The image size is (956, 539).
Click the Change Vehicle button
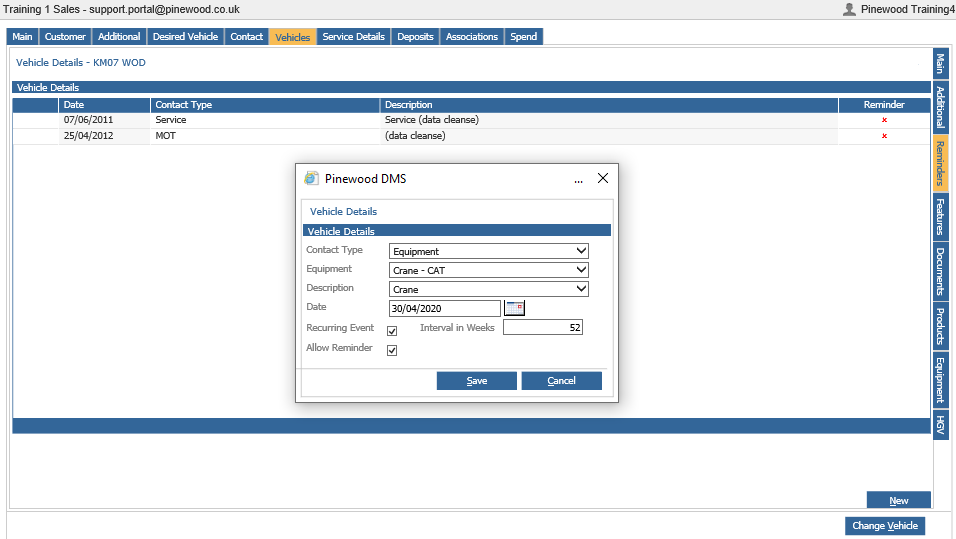coord(885,526)
